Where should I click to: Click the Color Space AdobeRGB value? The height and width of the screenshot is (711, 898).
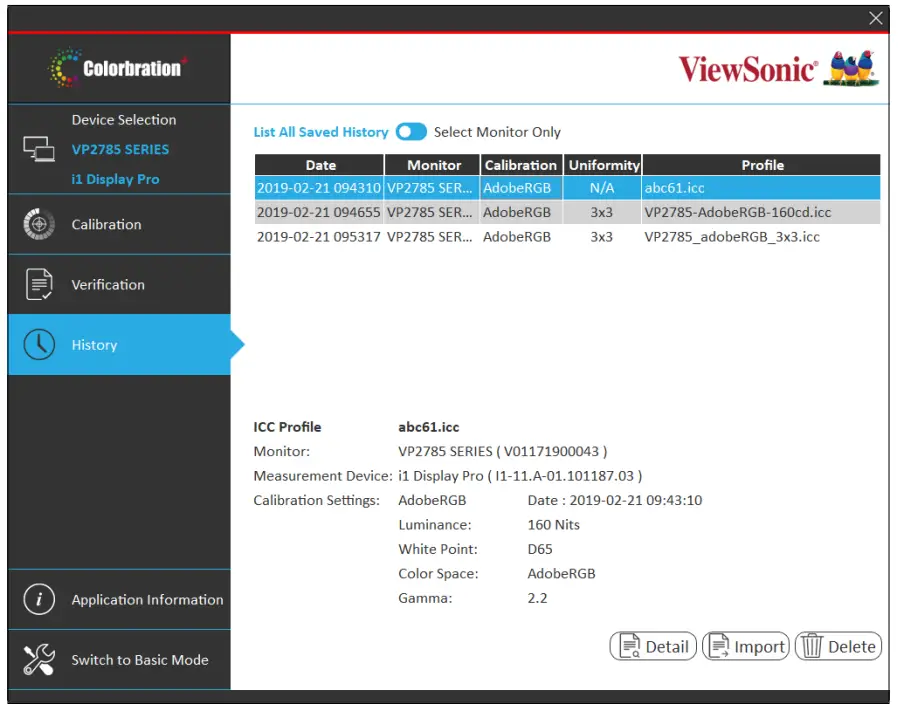click(561, 573)
